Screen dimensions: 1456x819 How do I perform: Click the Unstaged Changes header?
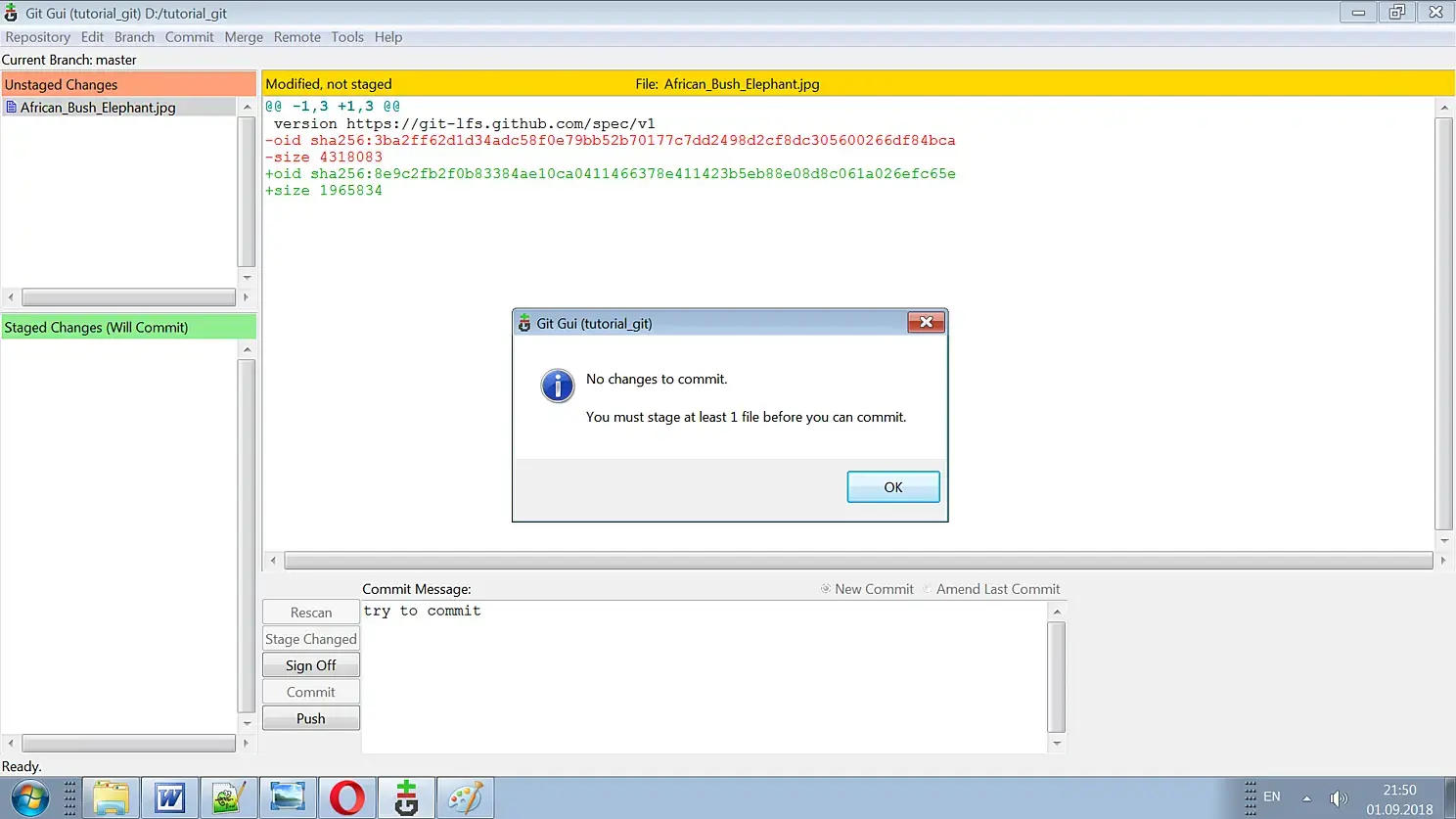(x=129, y=84)
